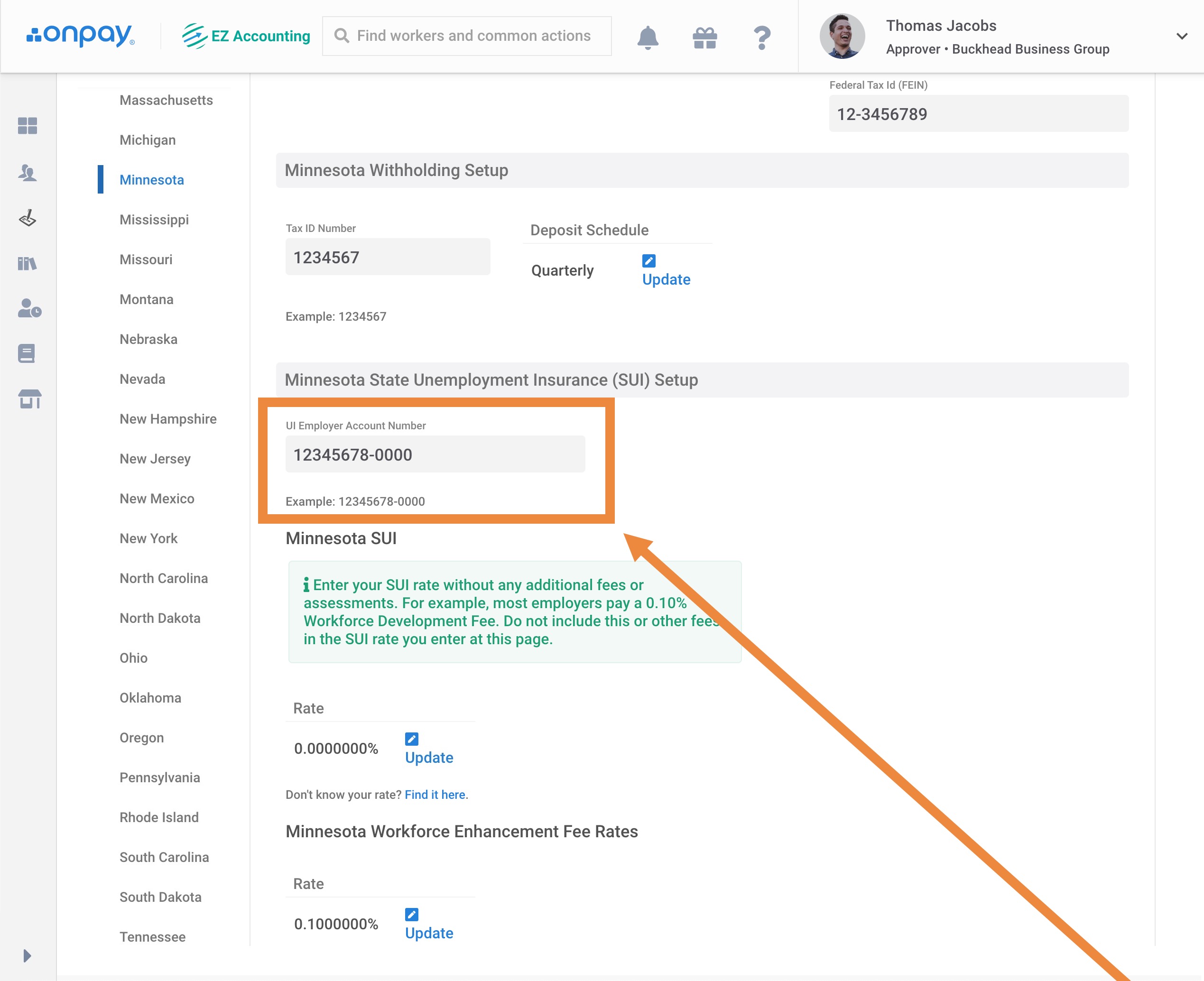This screenshot has width=1204, height=981.
Task: Click the Find it here link
Action: (435, 795)
